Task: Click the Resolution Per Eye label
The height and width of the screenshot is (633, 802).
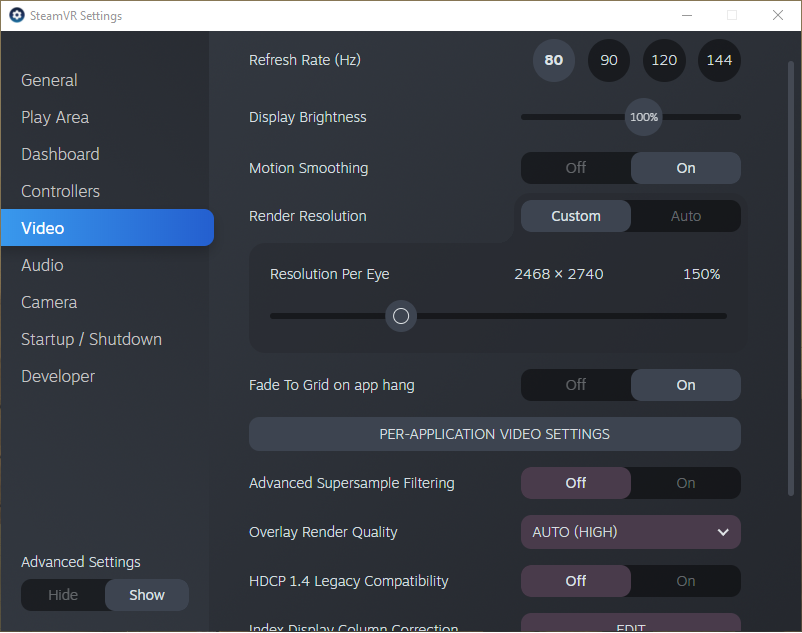Action: click(329, 274)
